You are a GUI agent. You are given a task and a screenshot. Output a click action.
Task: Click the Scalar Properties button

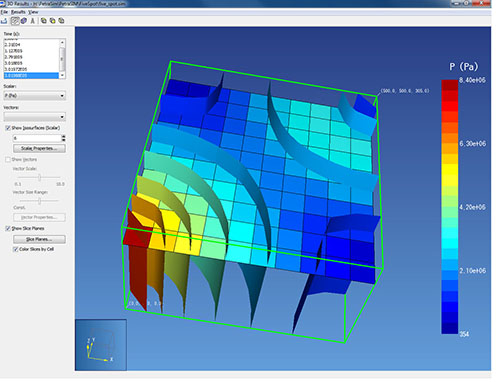pos(39,148)
